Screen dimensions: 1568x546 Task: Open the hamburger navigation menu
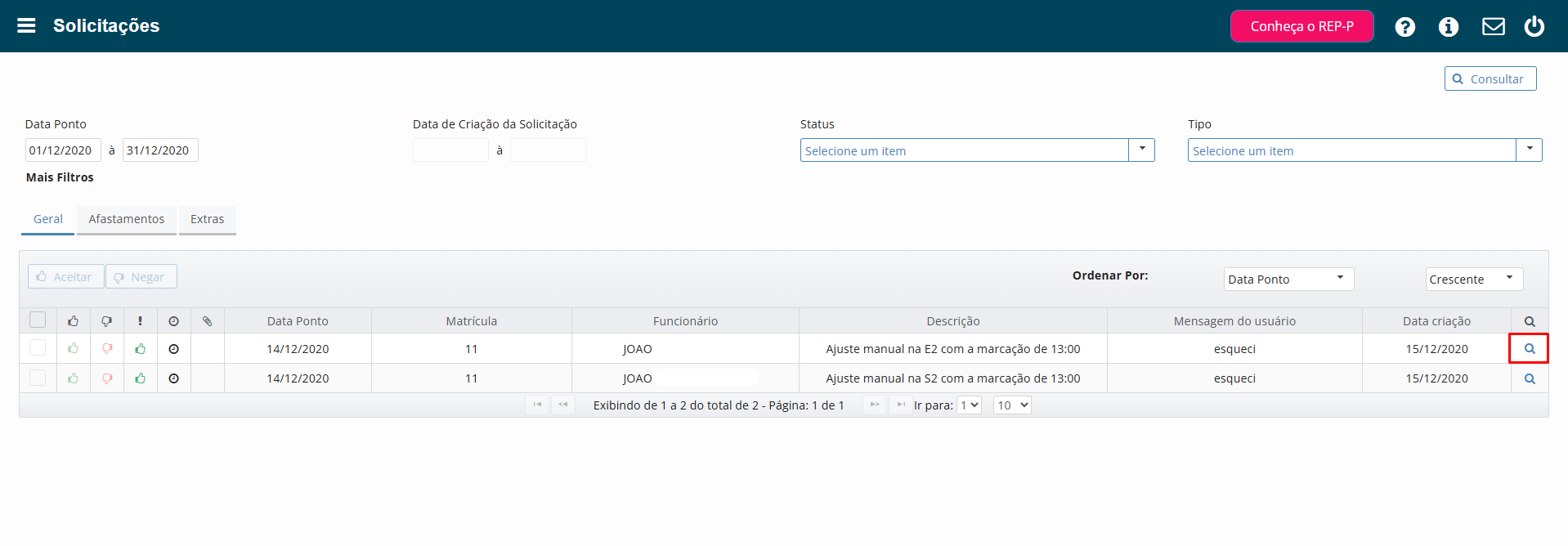tap(26, 25)
